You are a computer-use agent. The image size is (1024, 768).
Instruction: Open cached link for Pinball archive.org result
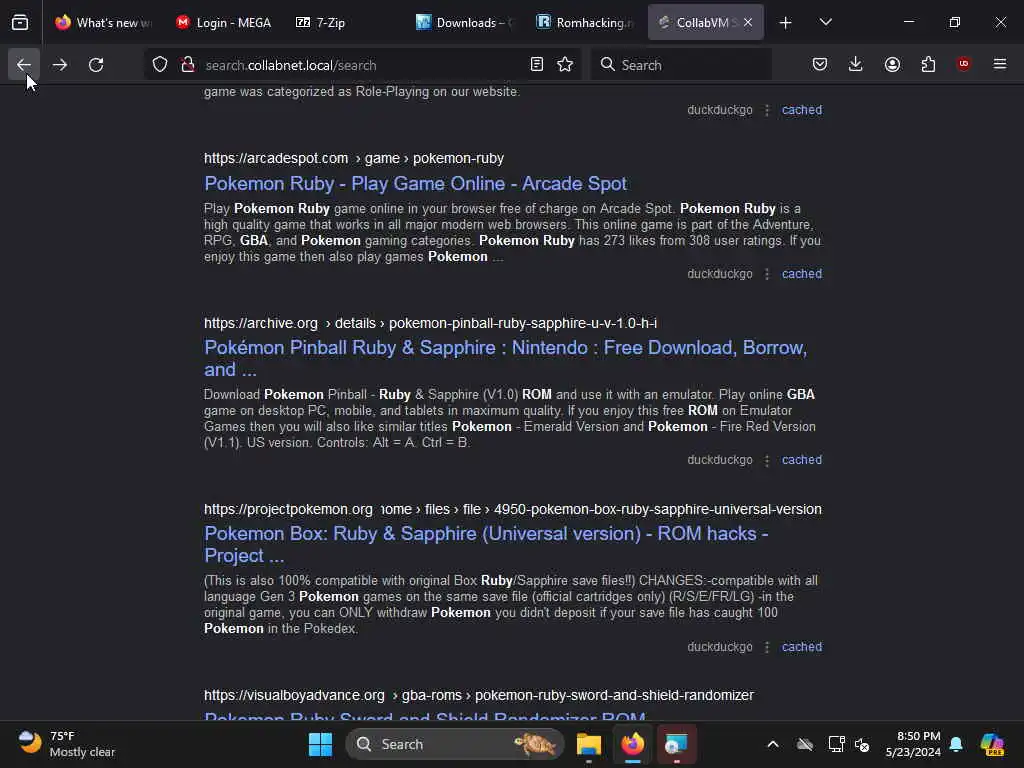(x=802, y=460)
